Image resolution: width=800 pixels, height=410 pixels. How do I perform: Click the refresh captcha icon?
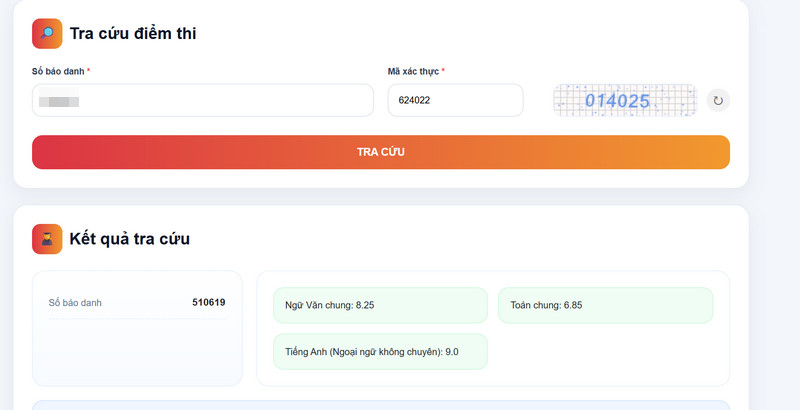coord(718,100)
